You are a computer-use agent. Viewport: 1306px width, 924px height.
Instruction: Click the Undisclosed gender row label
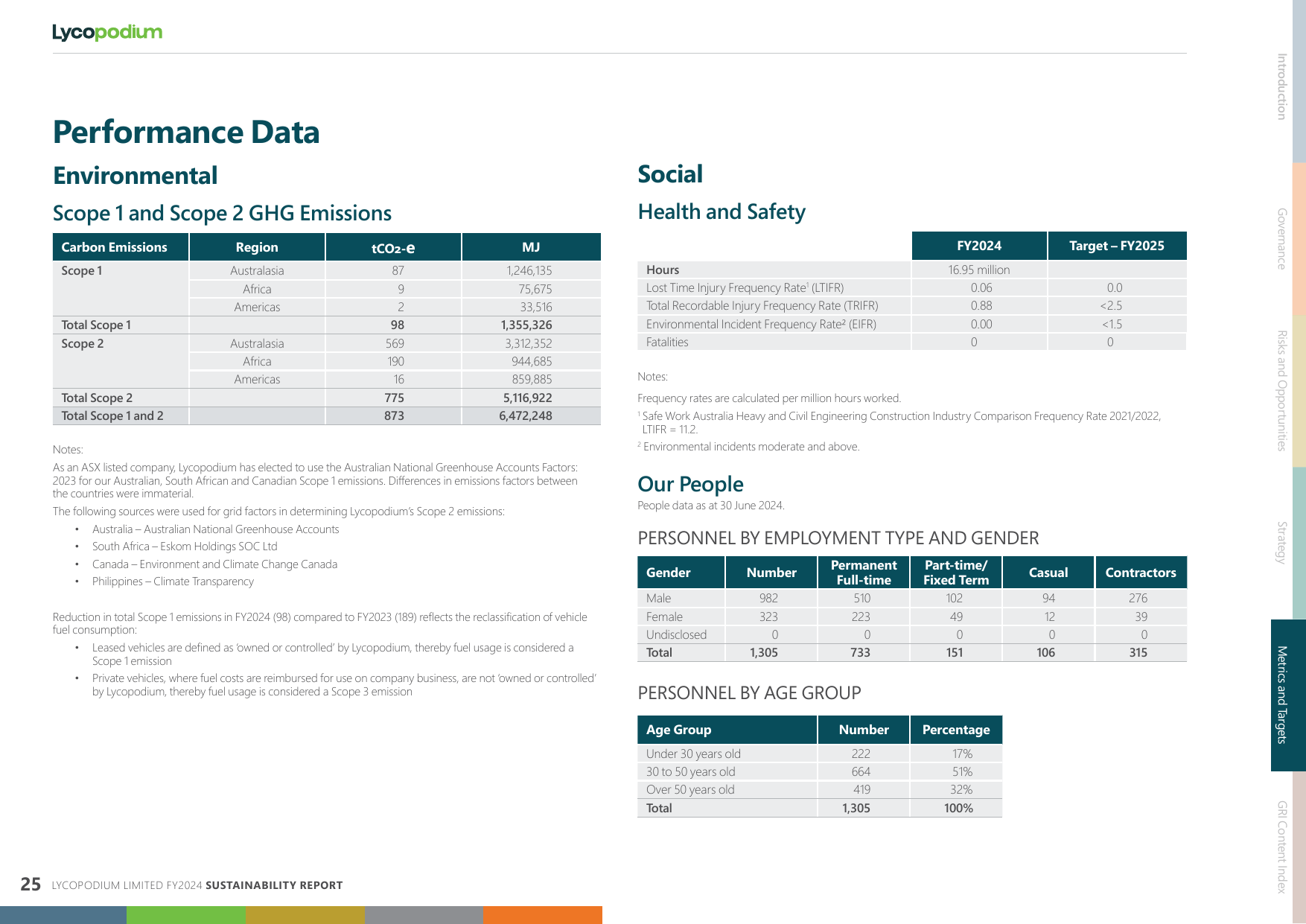pyautogui.click(x=676, y=635)
